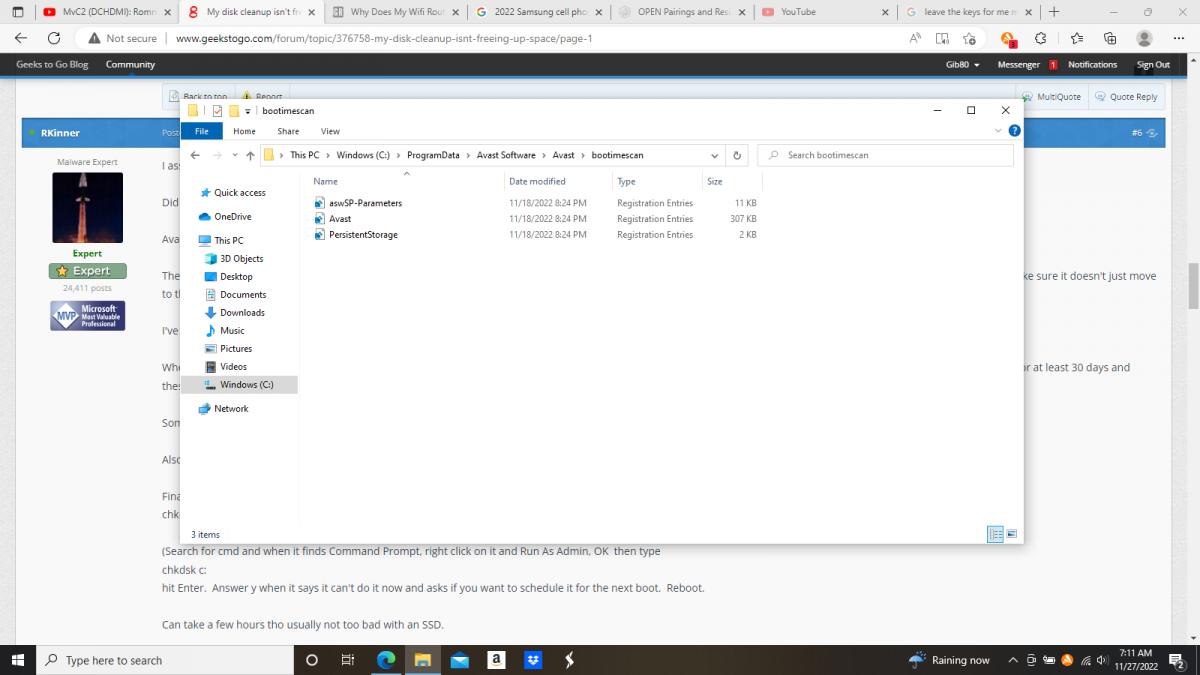Image resolution: width=1200 pixels, height=675 pixels.
Task: Open the Gib80 user dropdown
Action: 964,65
